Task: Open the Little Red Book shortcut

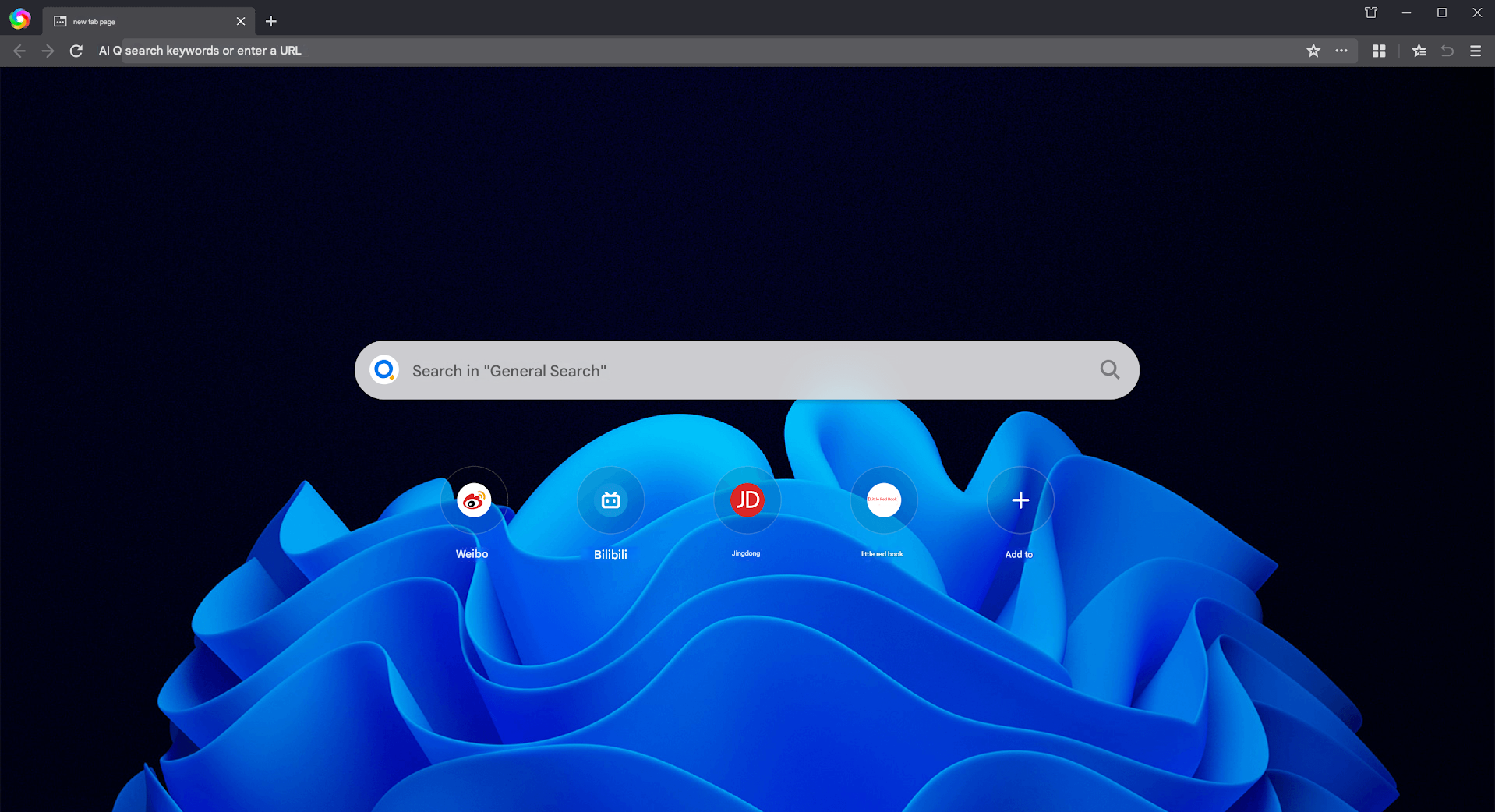Action: click(x=883, y=500)
